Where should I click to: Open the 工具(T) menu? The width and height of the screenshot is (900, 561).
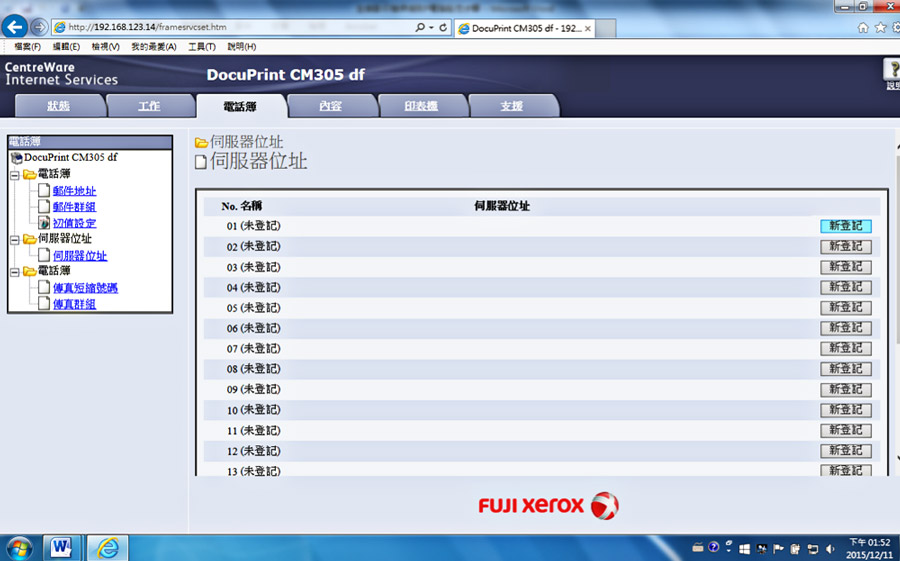202,47
